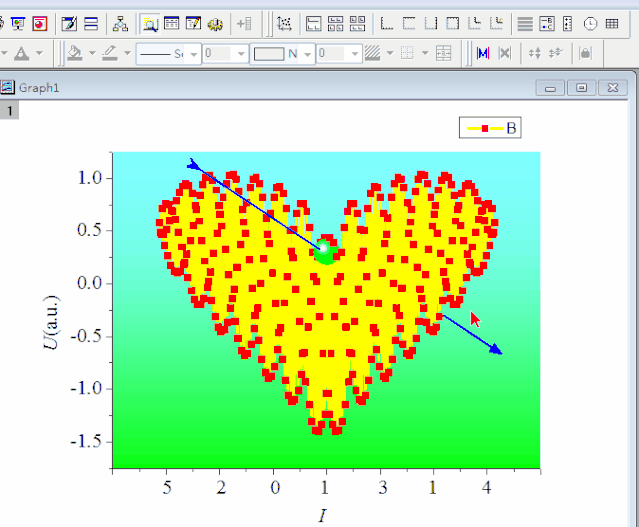
Task: Click the merge graph windows icon
Action: point(336,23)
